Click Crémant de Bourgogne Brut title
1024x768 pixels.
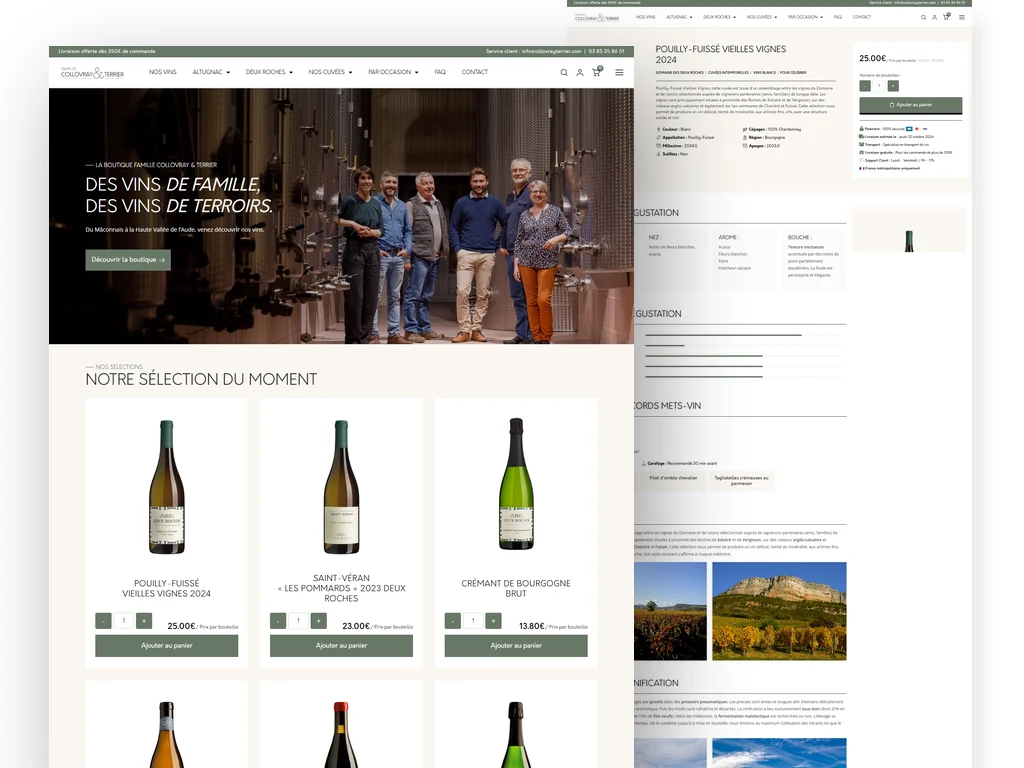516,588
